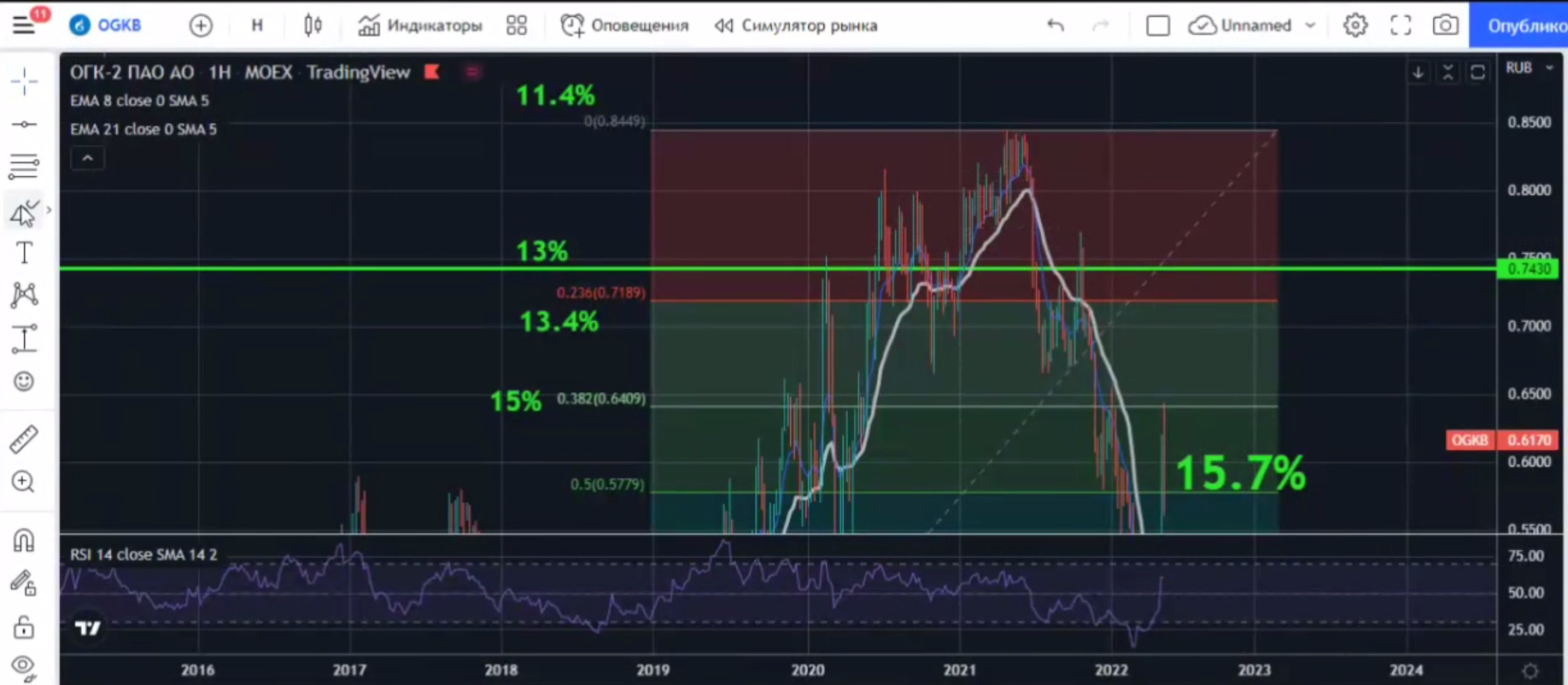
Task: Toggle magnet mode for drawings
Action: tap(24, 541)
